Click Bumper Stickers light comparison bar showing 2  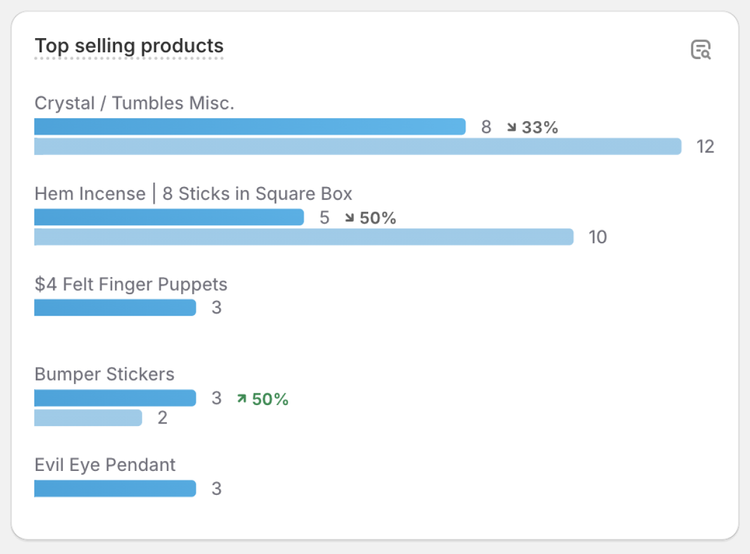coord(88,418)
